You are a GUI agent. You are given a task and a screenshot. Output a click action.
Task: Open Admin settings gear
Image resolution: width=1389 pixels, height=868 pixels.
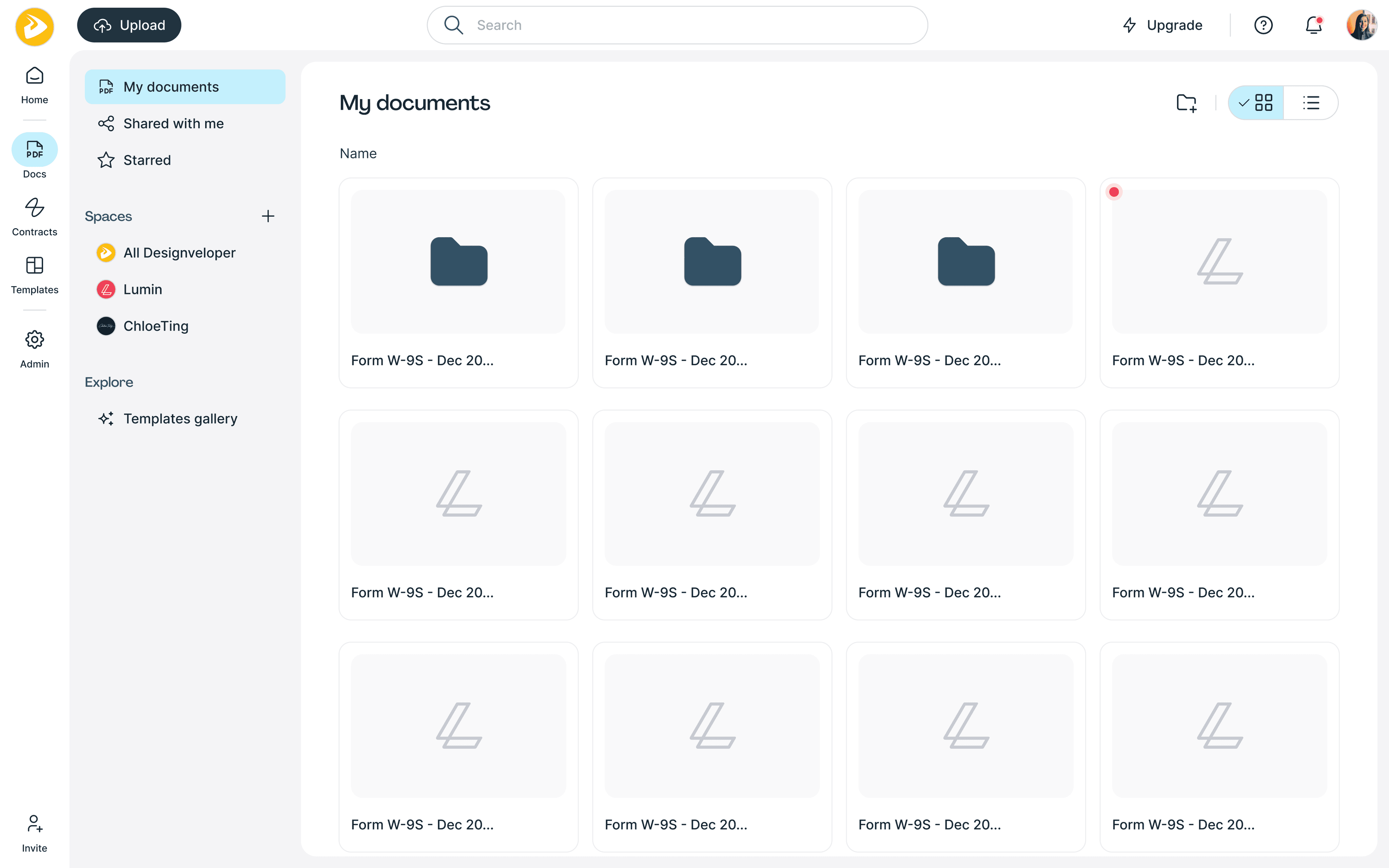coord(35,349)
